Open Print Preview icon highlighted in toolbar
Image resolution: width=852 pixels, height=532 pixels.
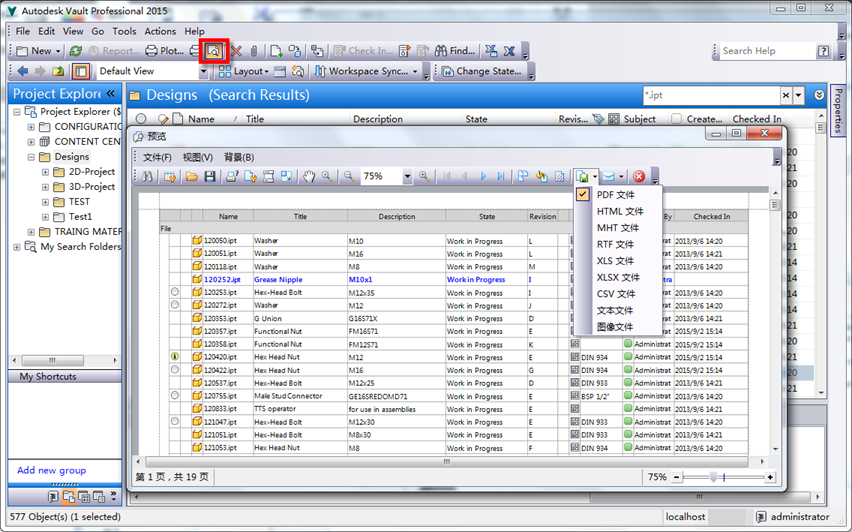214,51
